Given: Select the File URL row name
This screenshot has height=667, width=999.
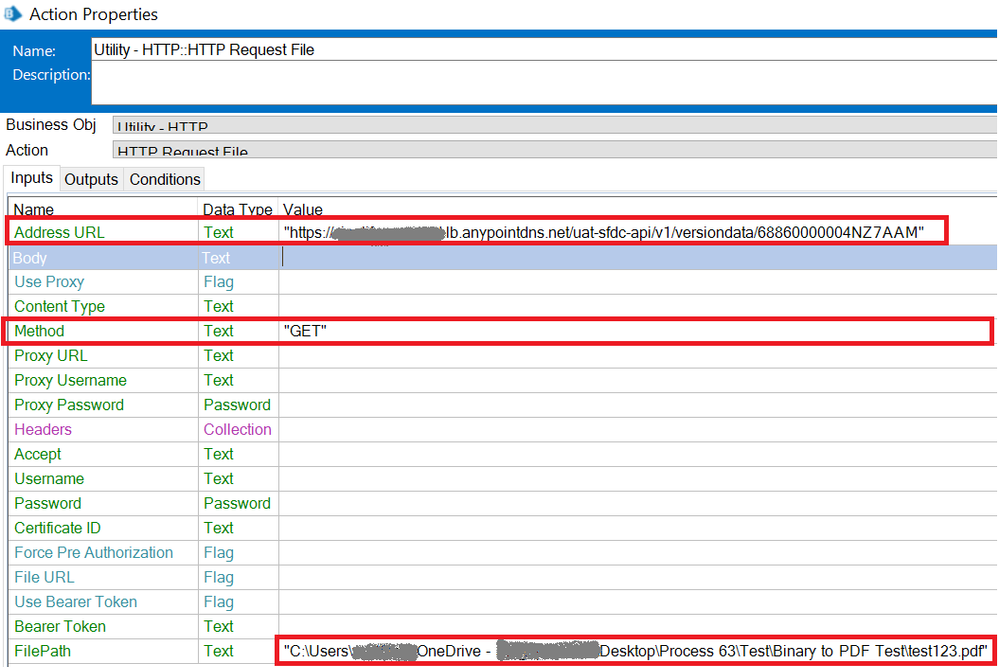Looking at the screenshot, I should click(x=44, y=577).
